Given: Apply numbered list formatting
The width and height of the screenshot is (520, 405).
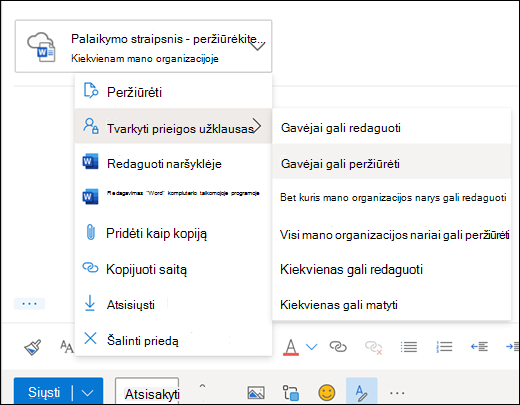Looking at the screenshot, I should tap(444, 347).
